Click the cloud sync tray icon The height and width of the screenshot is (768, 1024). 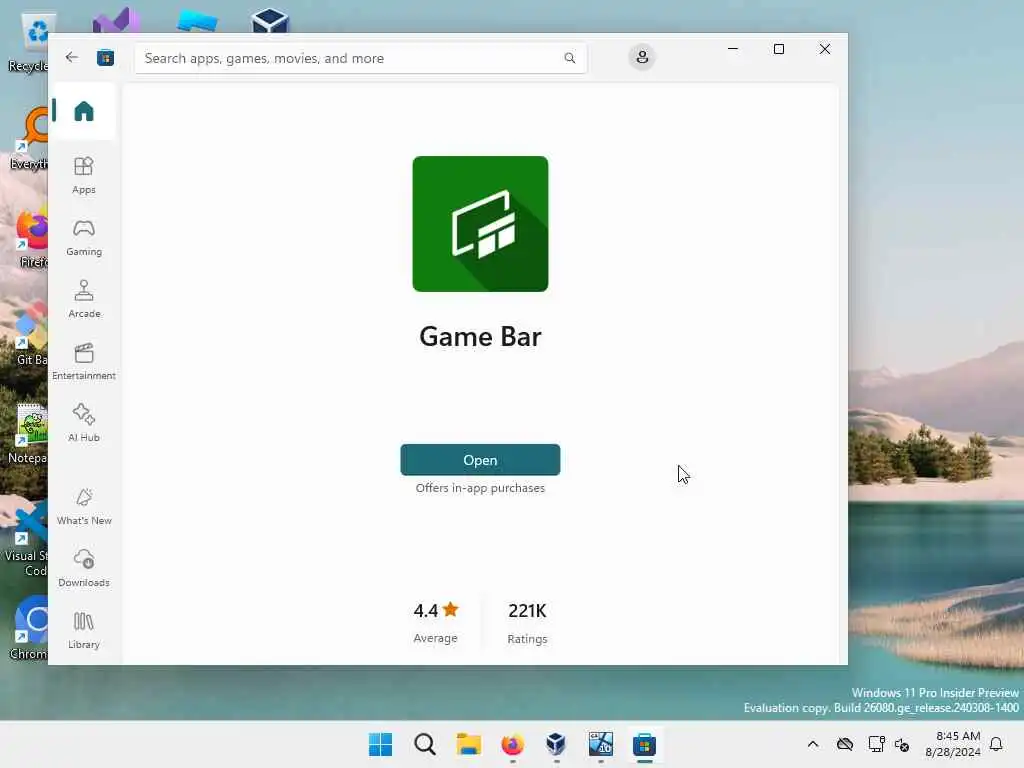coord(845,744)
